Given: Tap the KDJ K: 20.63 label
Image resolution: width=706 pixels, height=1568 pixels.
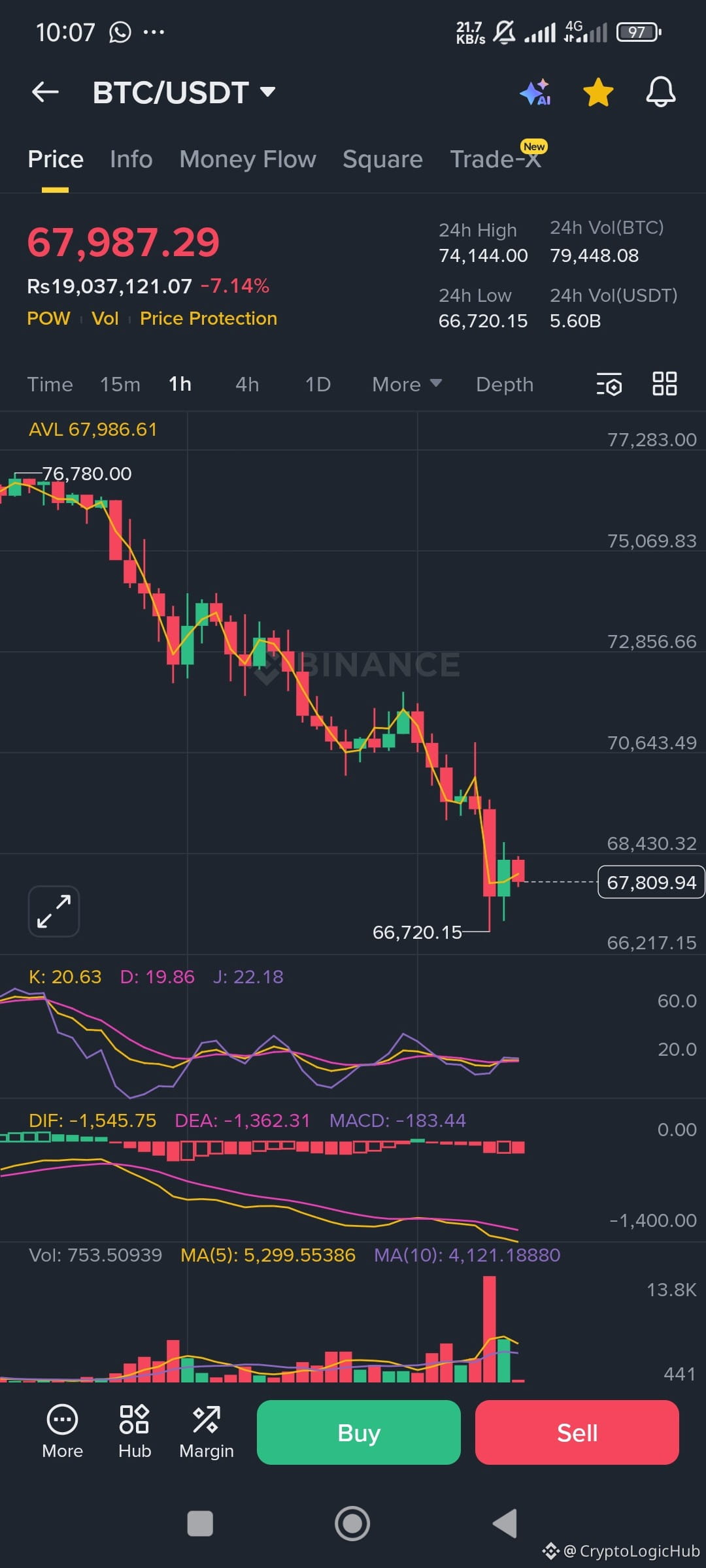Looking at the screenshot, I should [65, 977].
